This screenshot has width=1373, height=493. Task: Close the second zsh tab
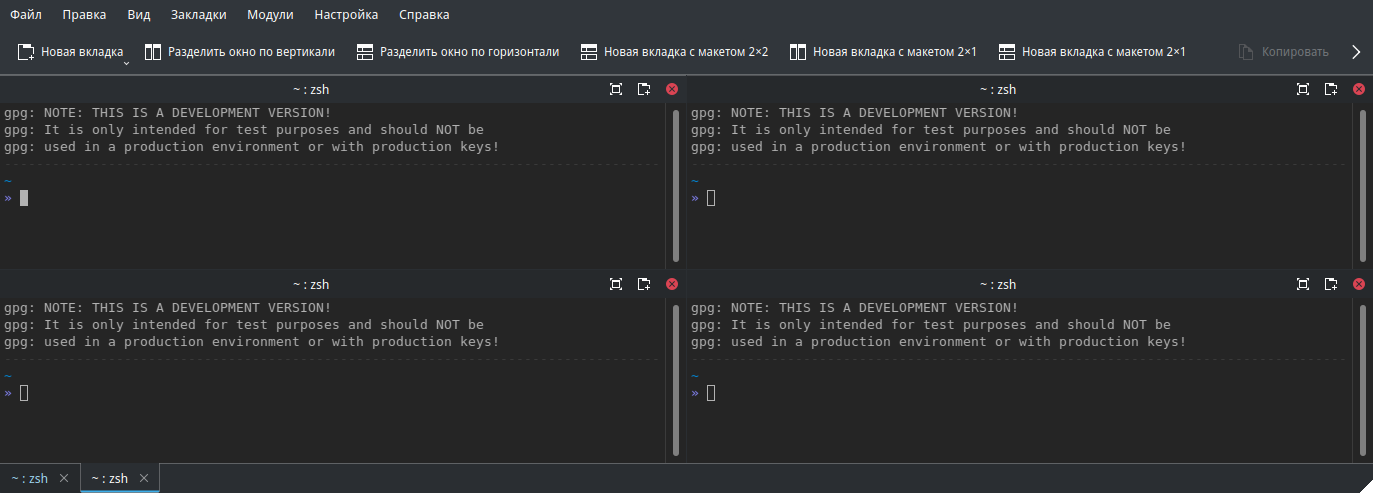tap(145, 478)
